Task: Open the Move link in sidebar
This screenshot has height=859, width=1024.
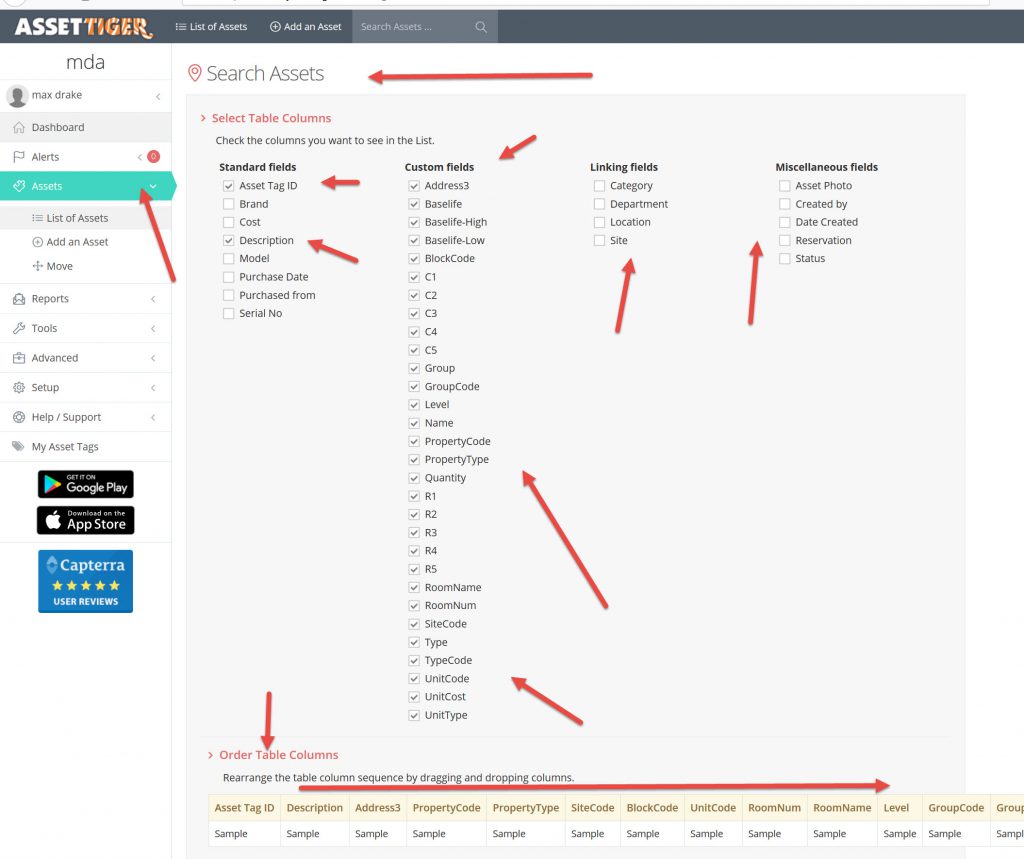Action: click(x=59, y=267)
